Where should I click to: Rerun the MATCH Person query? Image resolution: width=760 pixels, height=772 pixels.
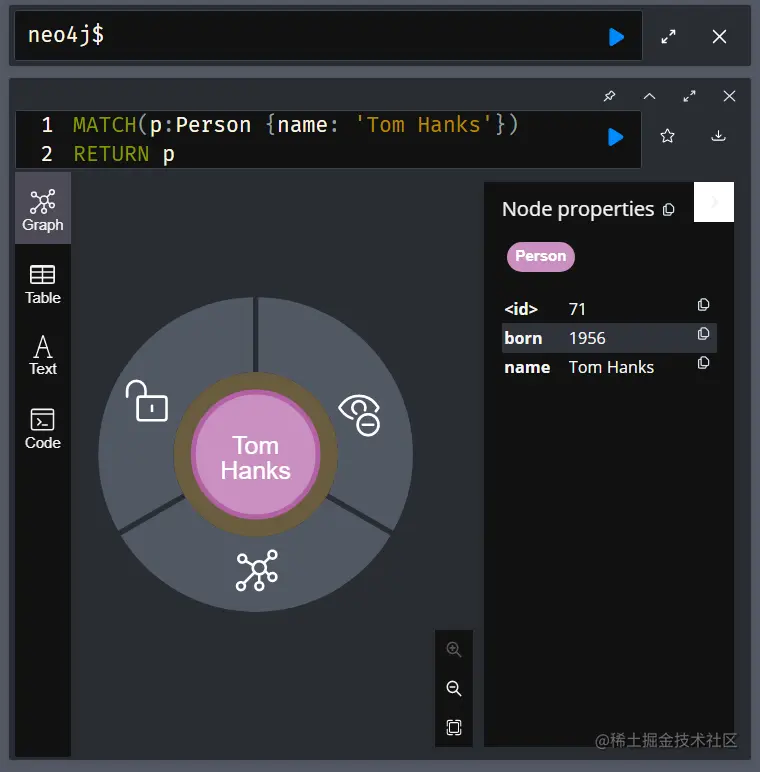[615, 137]
